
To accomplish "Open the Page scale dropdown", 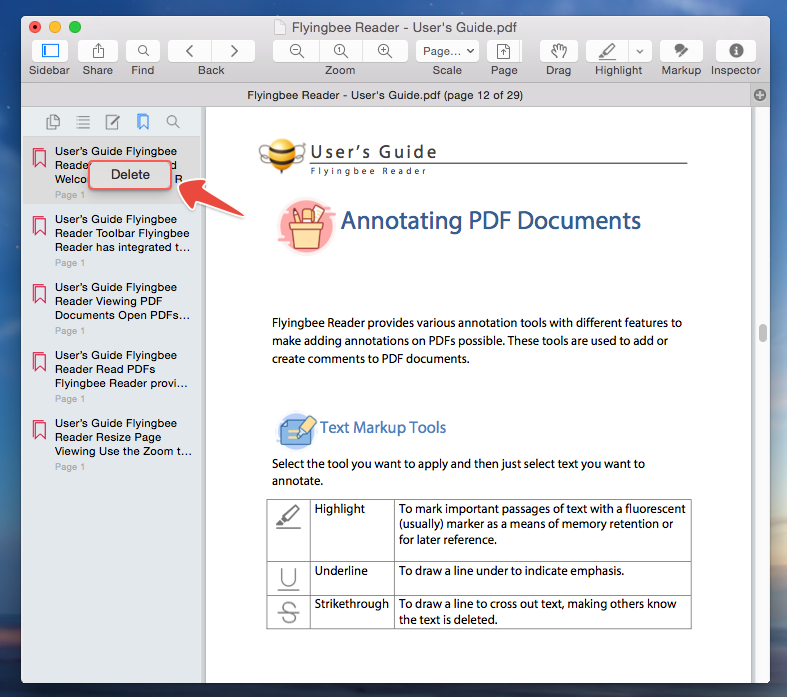I will [448, 51].
